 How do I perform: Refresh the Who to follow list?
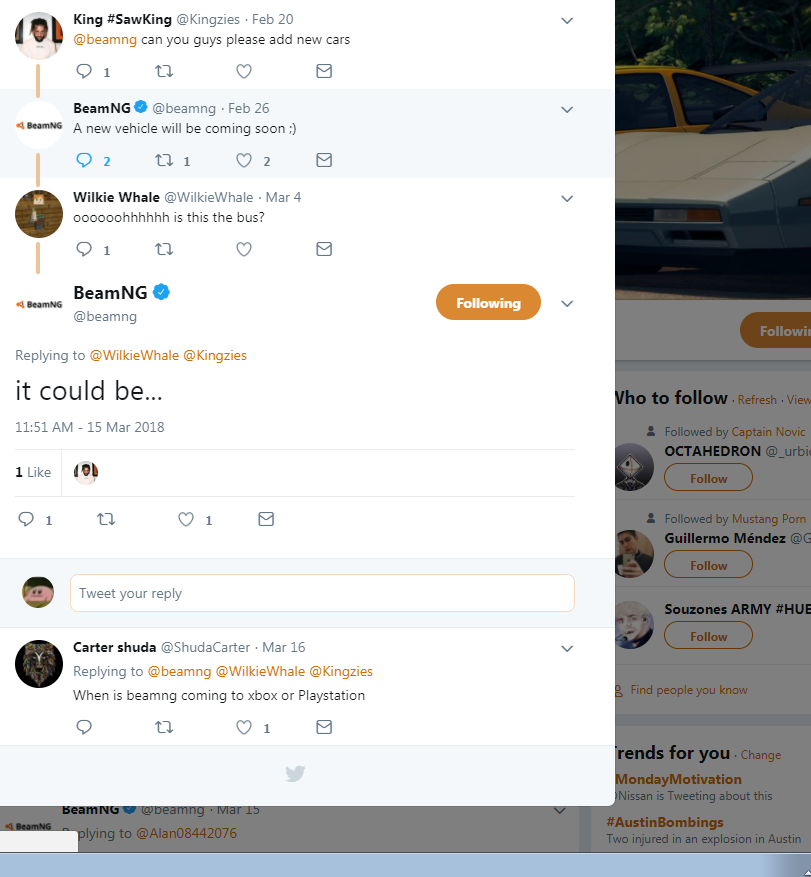[757, 400]
